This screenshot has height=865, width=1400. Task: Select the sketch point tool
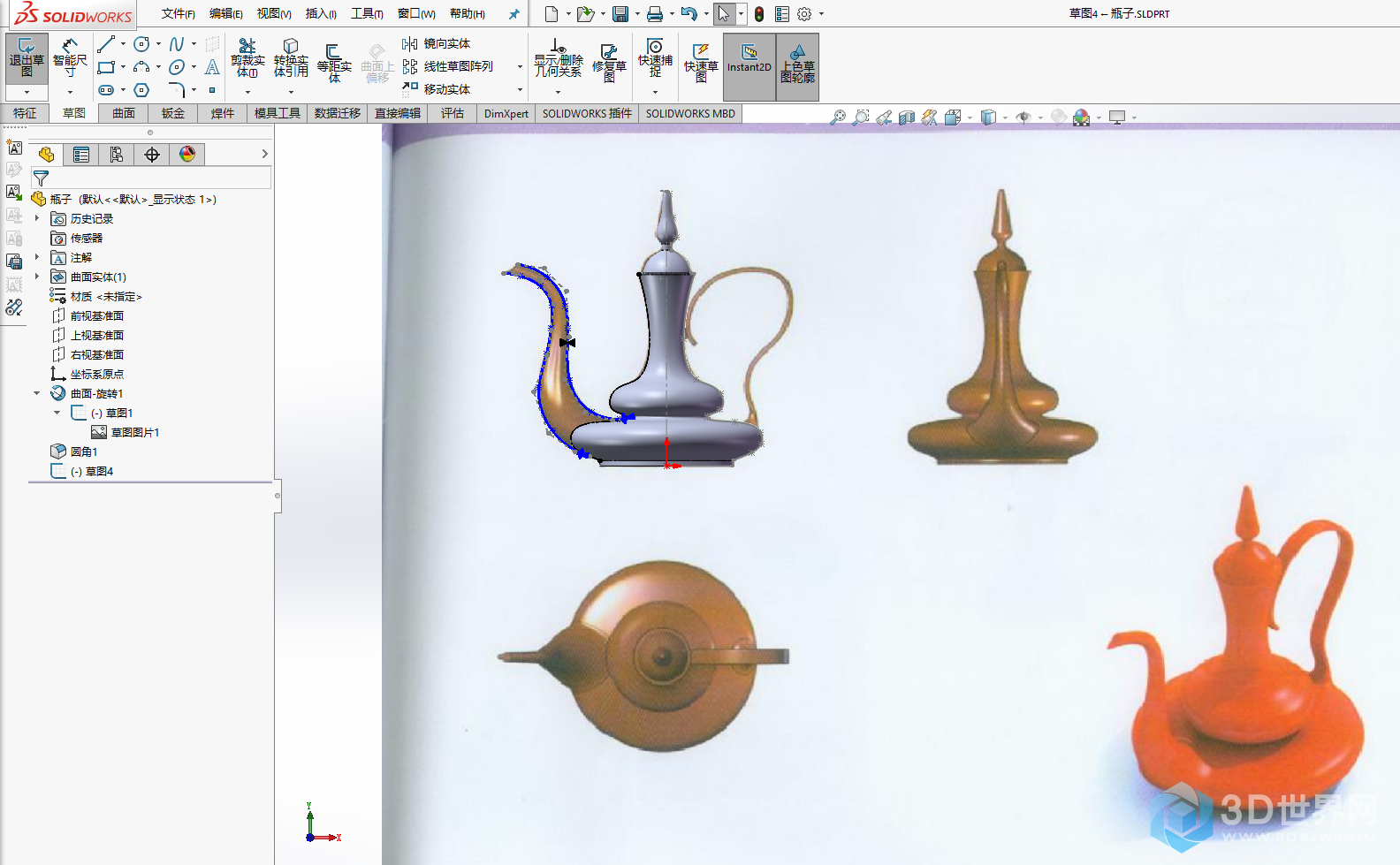coord(212,90)
